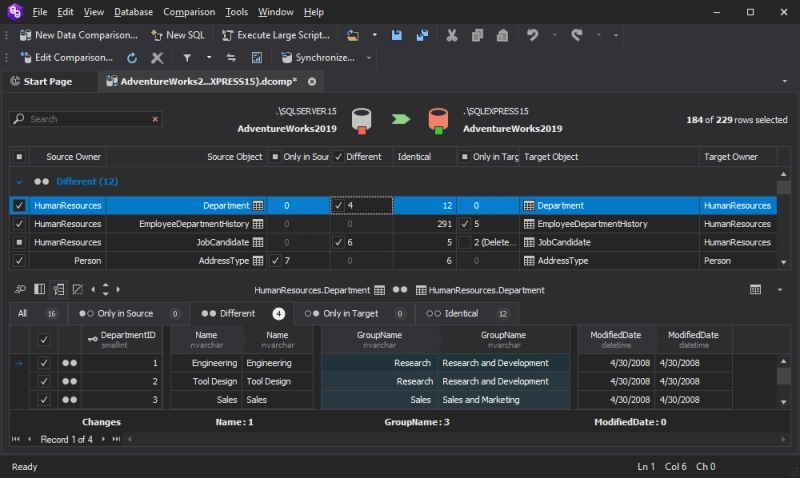Click the horizontal scrollbar right arrow

point(783,439)
